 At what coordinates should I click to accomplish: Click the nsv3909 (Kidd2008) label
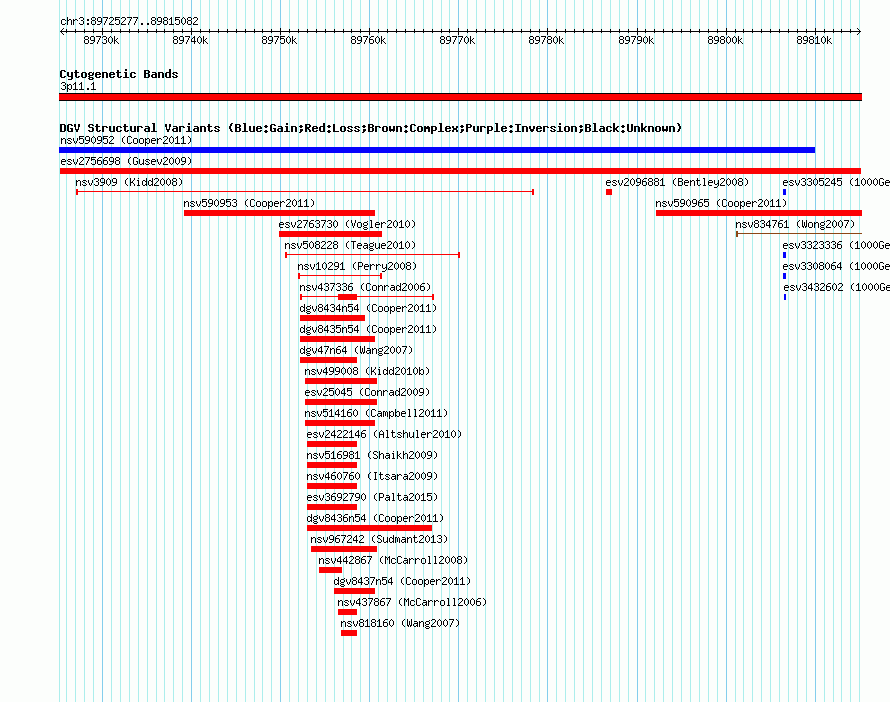pos(129,182)
